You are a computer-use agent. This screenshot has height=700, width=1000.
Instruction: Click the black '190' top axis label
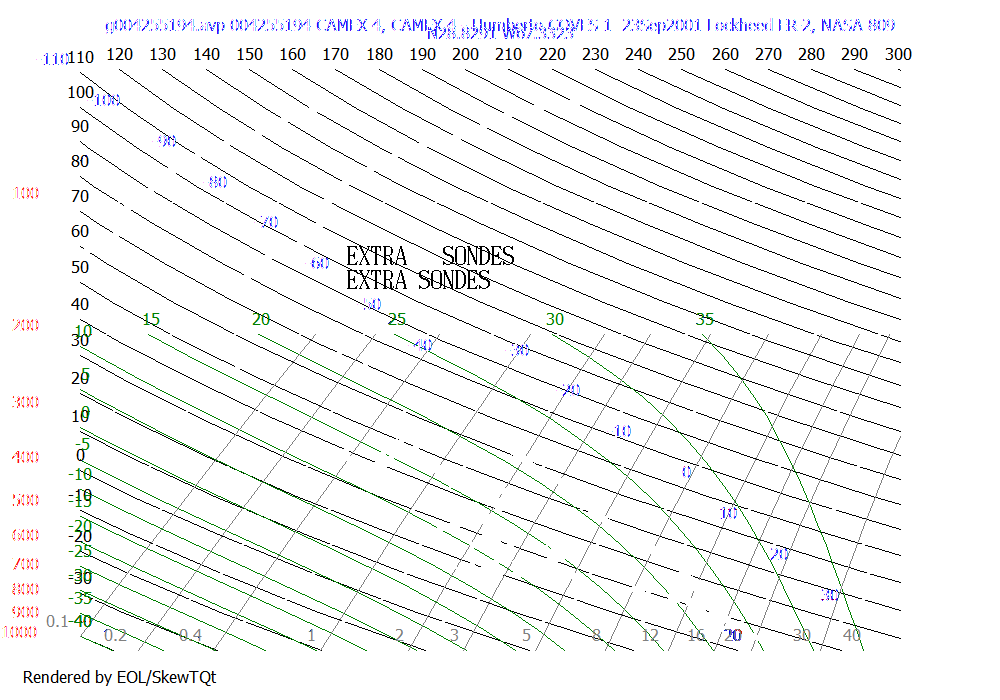[x=422, y=54]
